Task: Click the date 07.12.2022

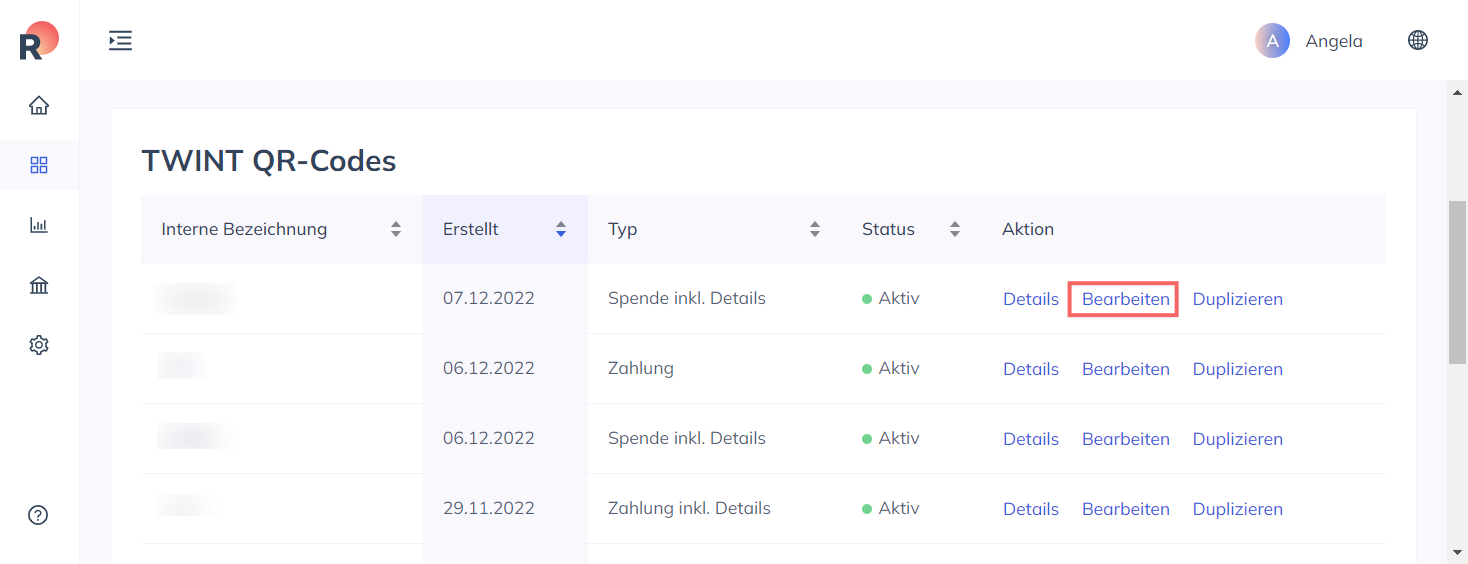Action: pyautogui.click(x=489, y=298)
